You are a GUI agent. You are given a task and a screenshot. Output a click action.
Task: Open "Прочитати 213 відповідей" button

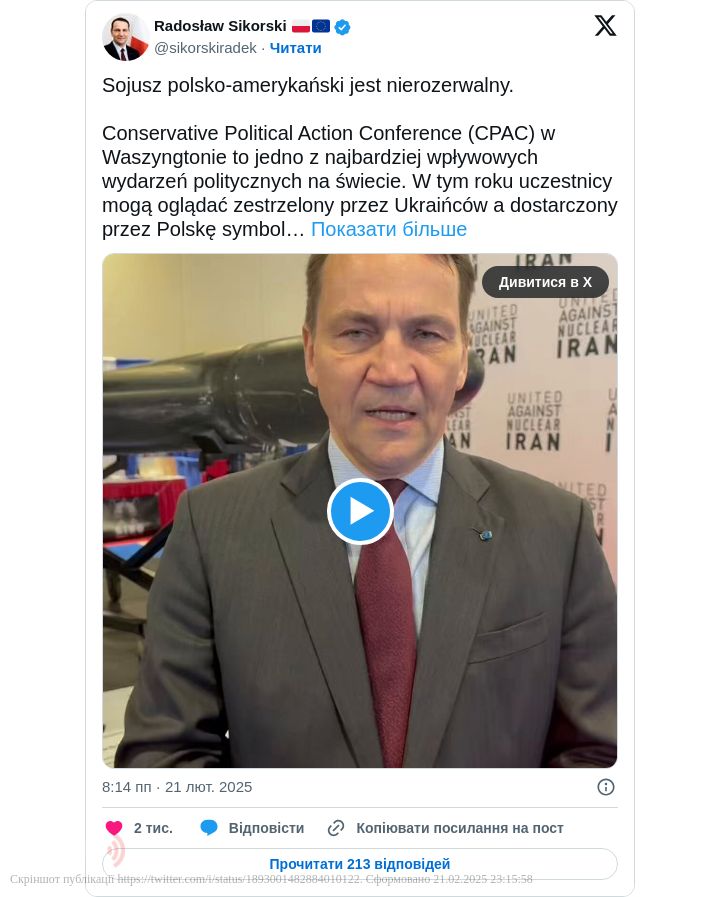[x=360, y=864]
